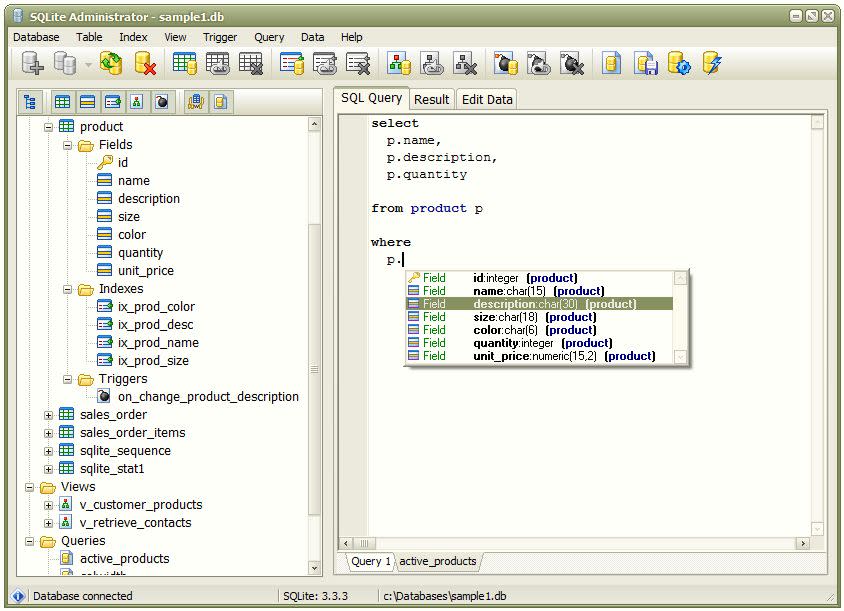Open the Trigger menu
The image size is (844, 611).
tap(220, 37)
